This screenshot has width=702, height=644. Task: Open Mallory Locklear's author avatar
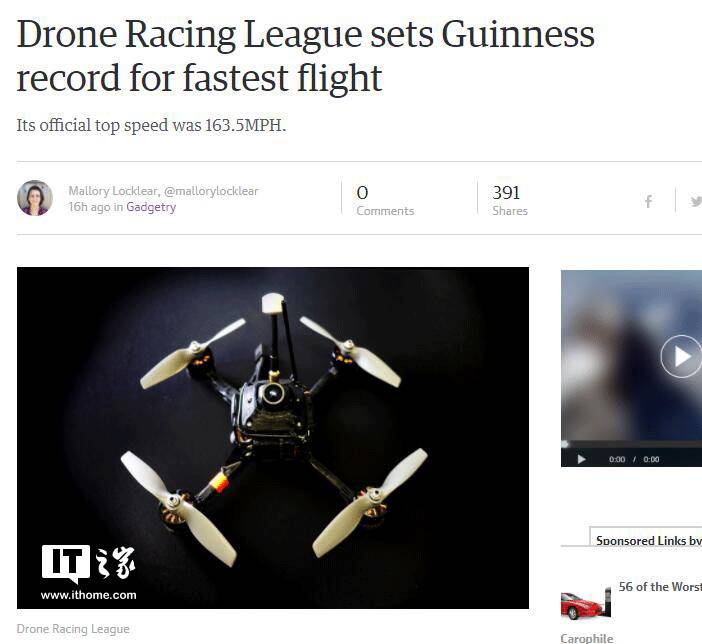click(35, 198)
